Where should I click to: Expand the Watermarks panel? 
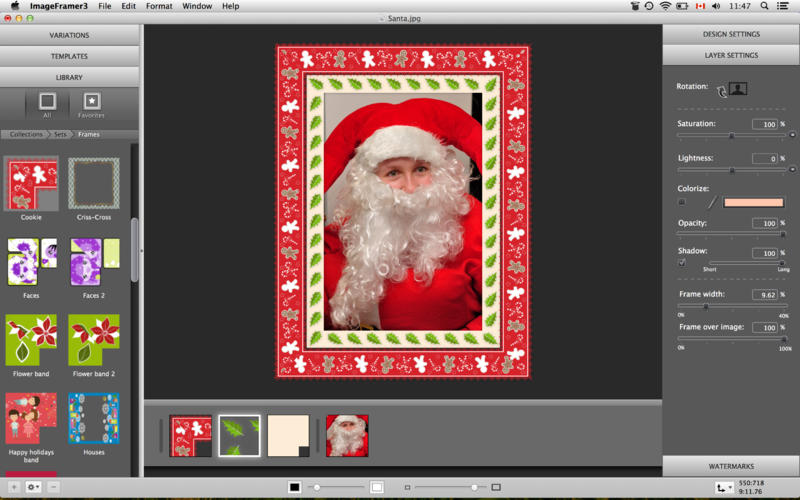click(730, 466)
